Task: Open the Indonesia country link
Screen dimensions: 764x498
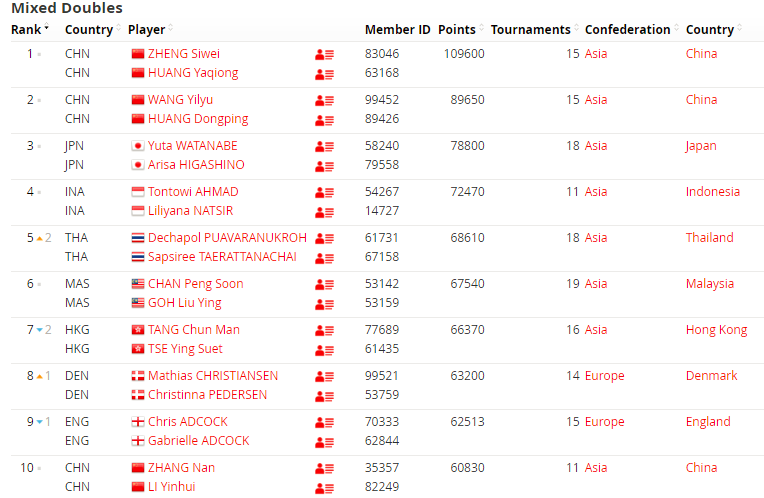Action: click(x=712, y=192)
